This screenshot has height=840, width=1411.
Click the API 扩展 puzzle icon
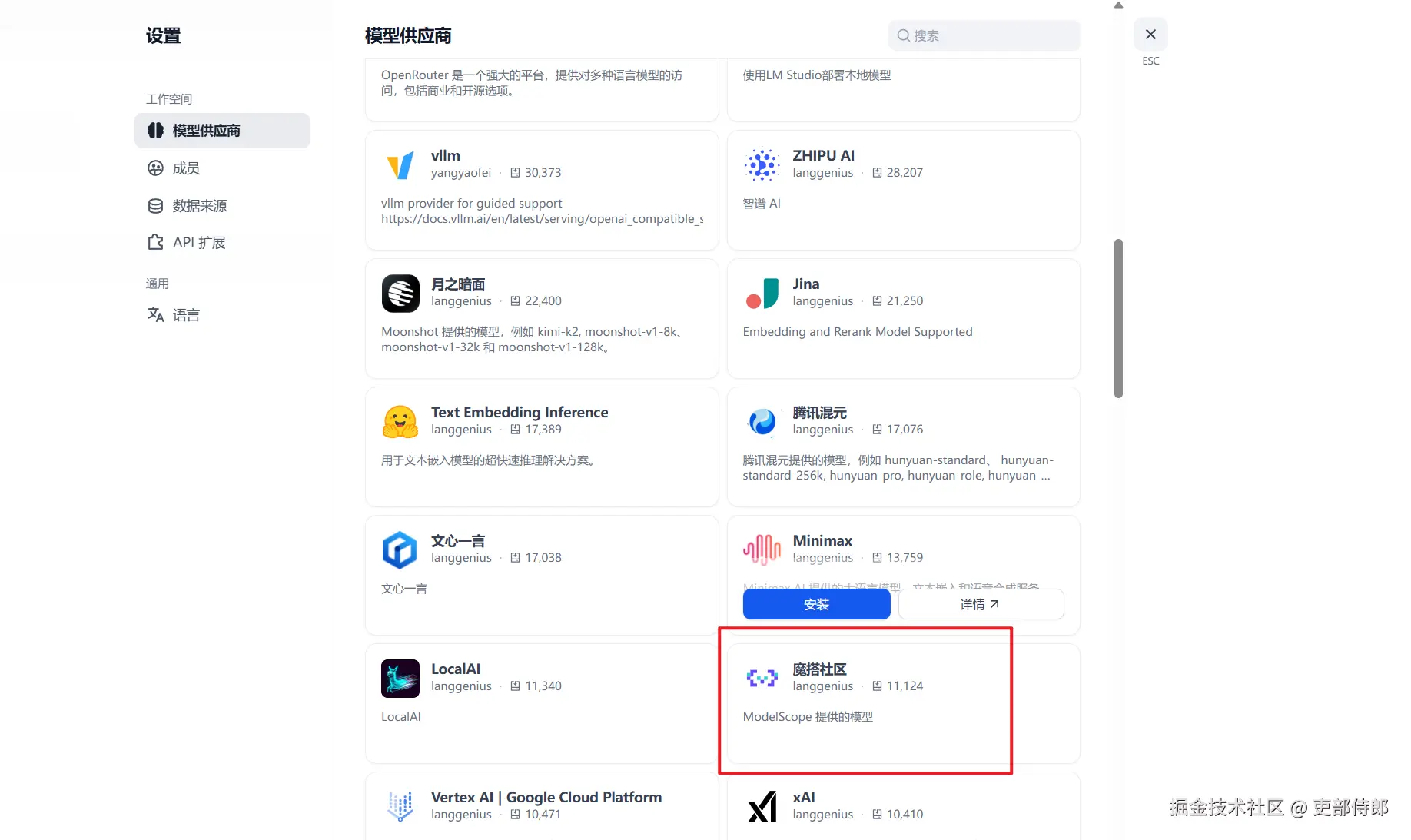(x=155, y=243)
